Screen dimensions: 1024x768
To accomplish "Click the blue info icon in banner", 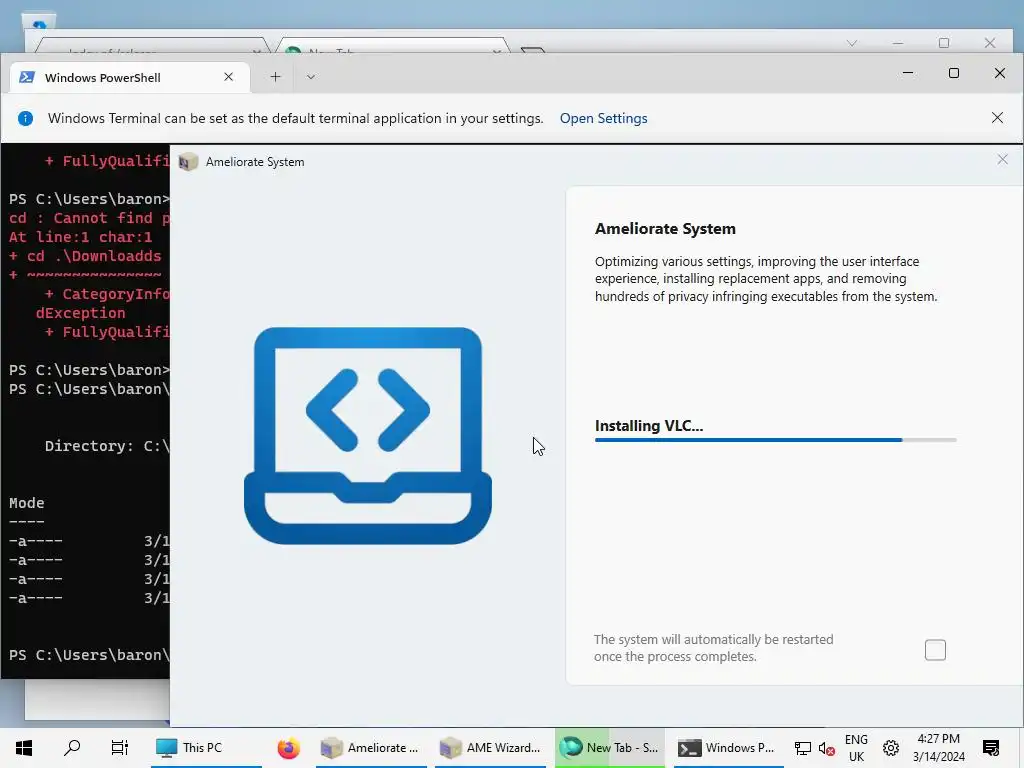I will (25, 118).
